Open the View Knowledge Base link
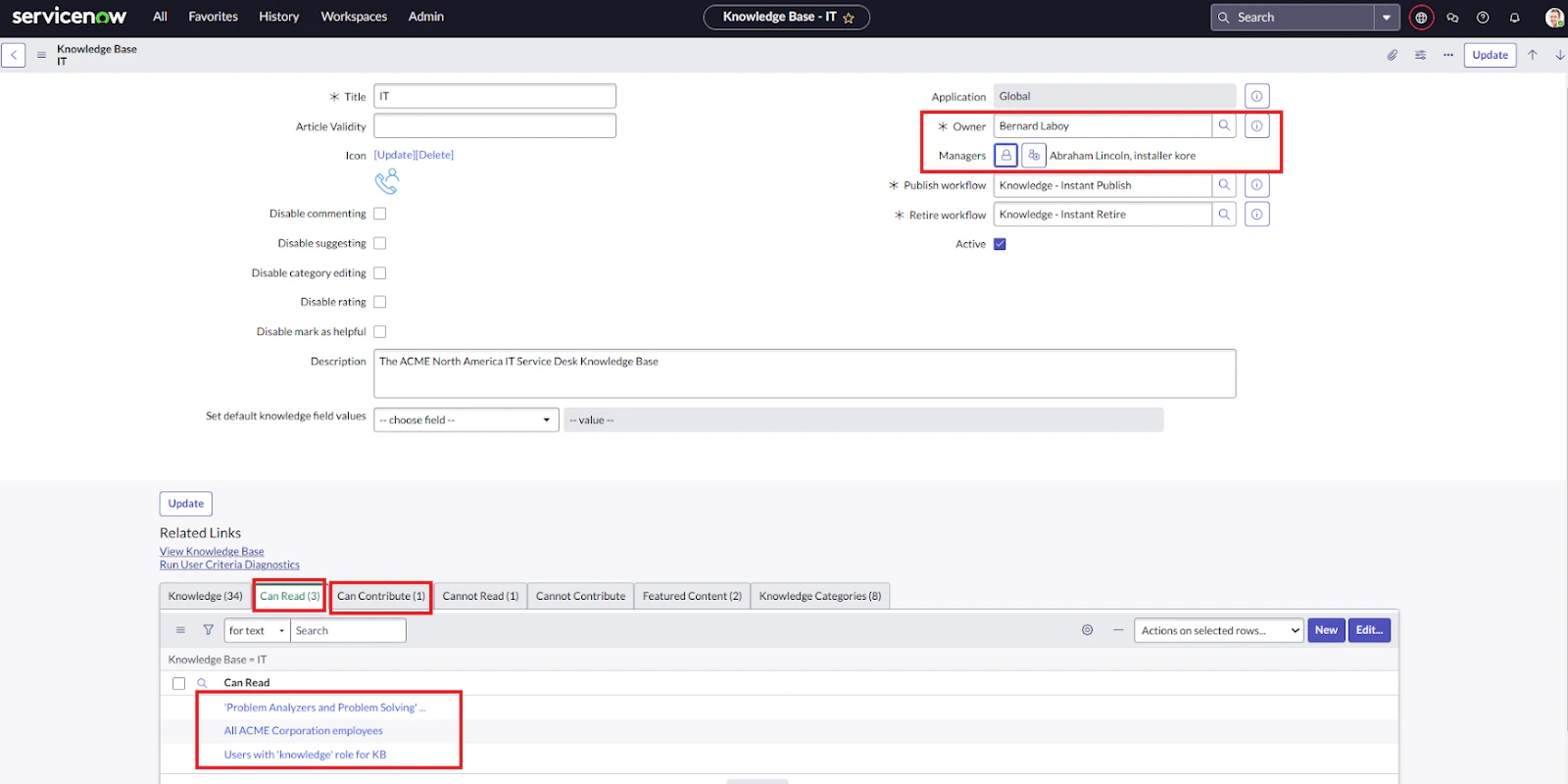This screenshot has height=784, width=1568. 212,552
